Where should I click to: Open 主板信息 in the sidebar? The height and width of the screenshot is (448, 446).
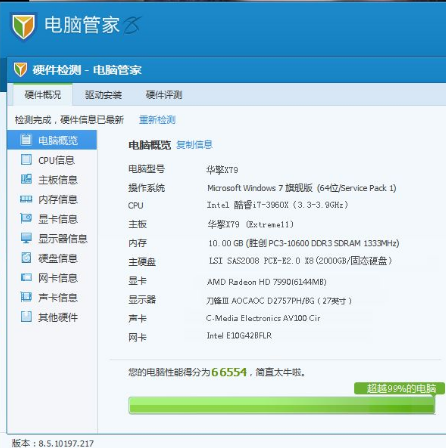(52, 180)
